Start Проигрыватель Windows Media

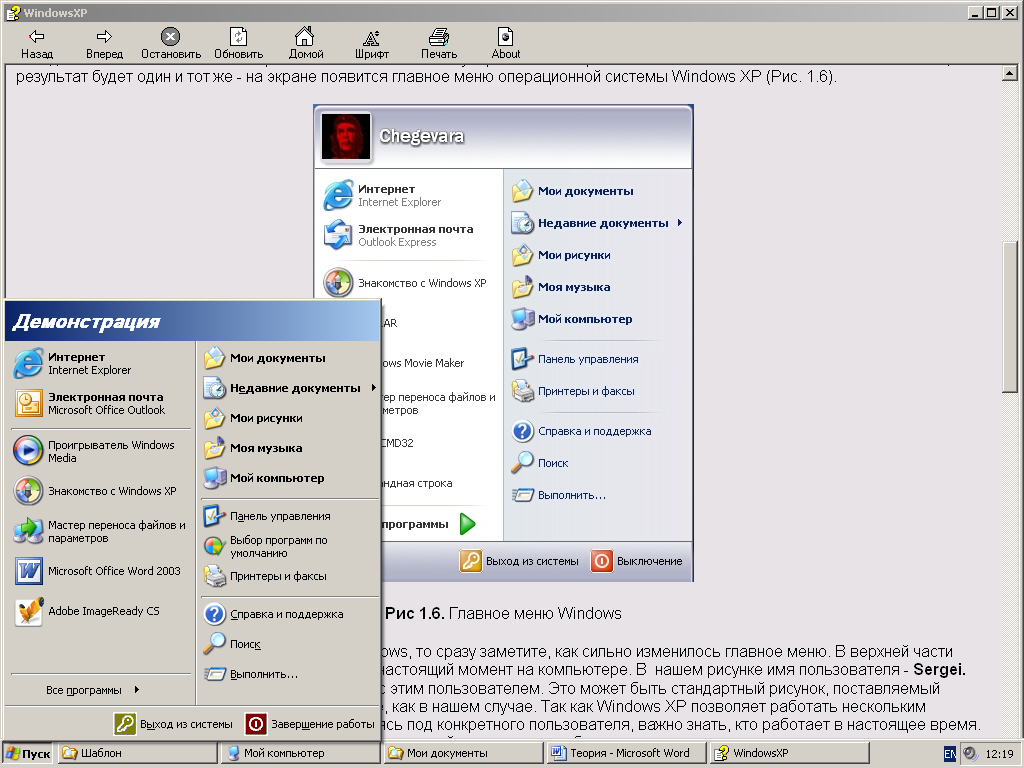tap(101, 451)
